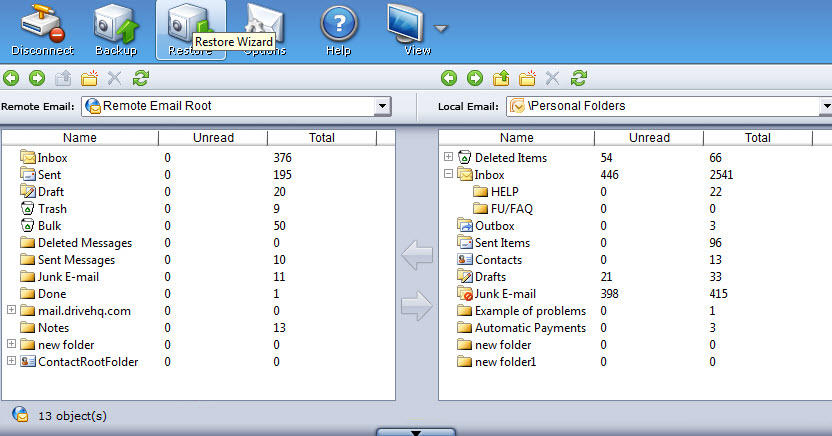Image resolution: width=832 pixels, height=436 pixels.
Task: Select the Junk E-mail folder in local pane
Action: (x=505, y=294)
